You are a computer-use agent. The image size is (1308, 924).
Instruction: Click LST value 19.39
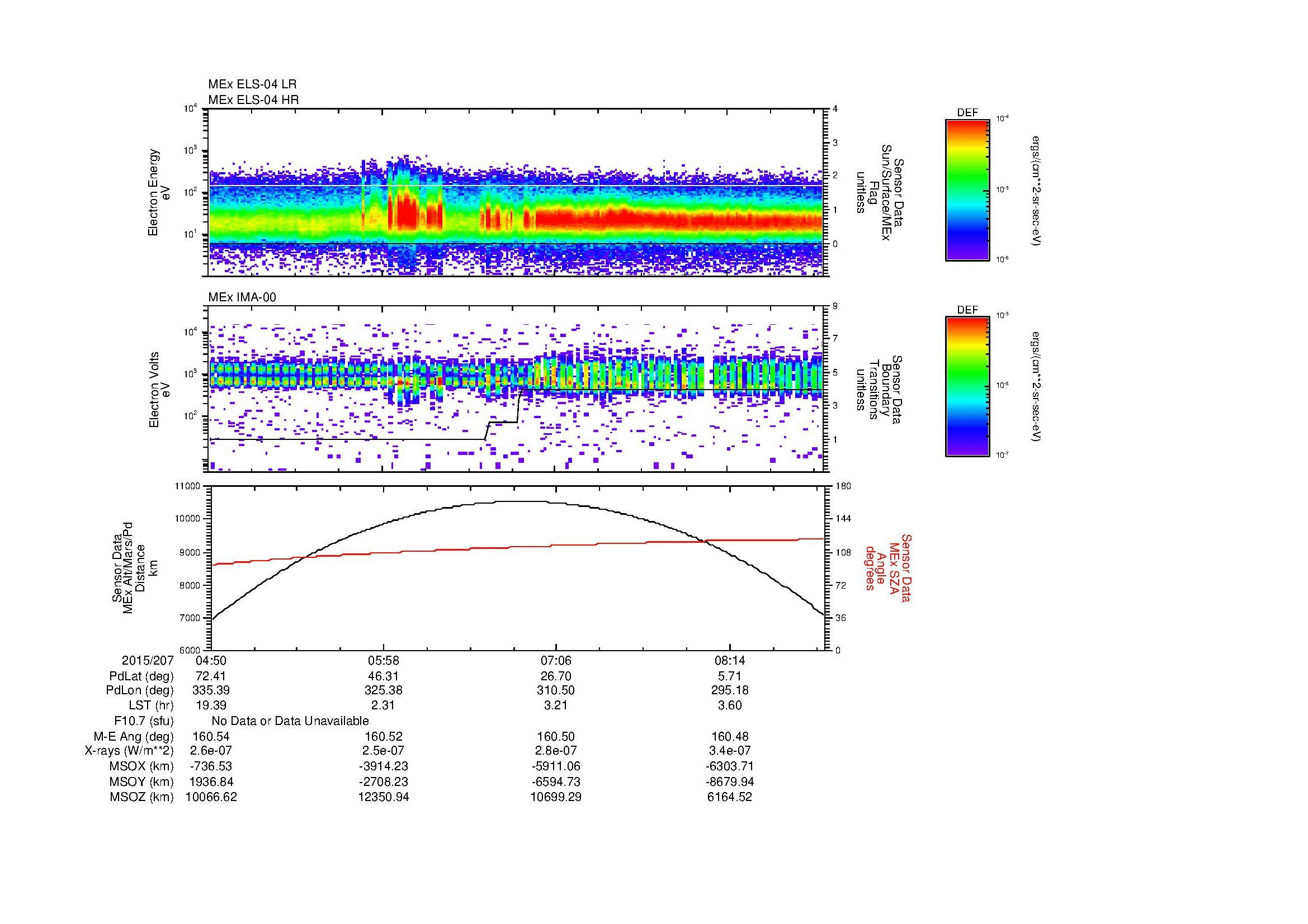click(211, 706)
